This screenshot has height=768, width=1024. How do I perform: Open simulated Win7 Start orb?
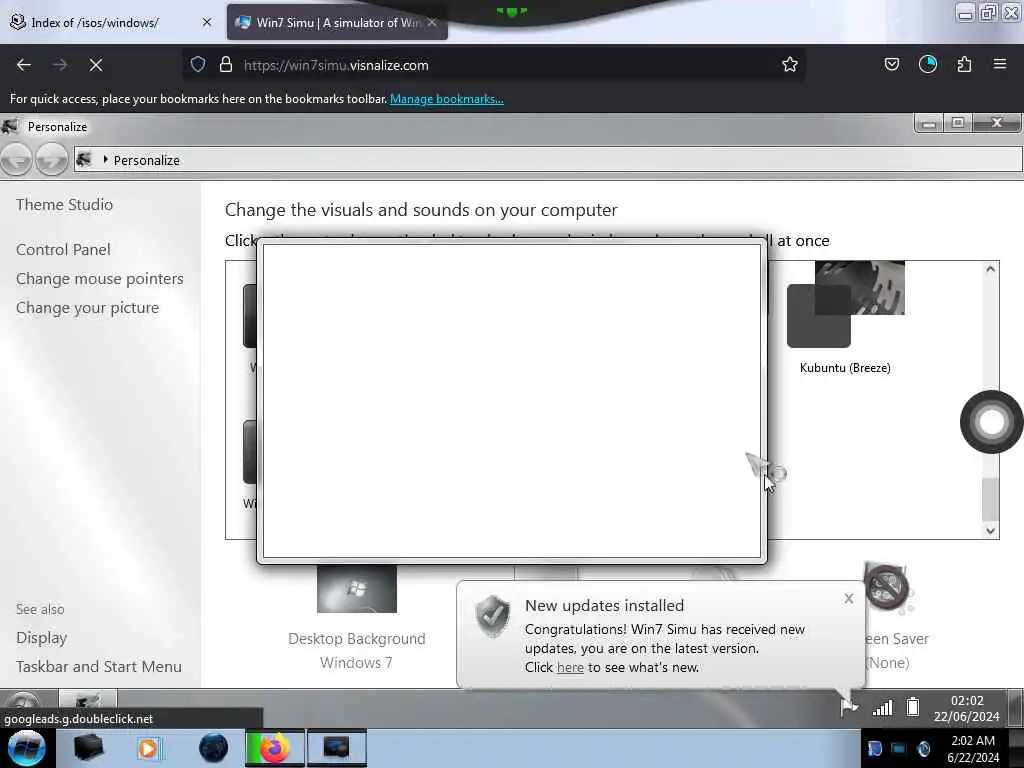24,701
